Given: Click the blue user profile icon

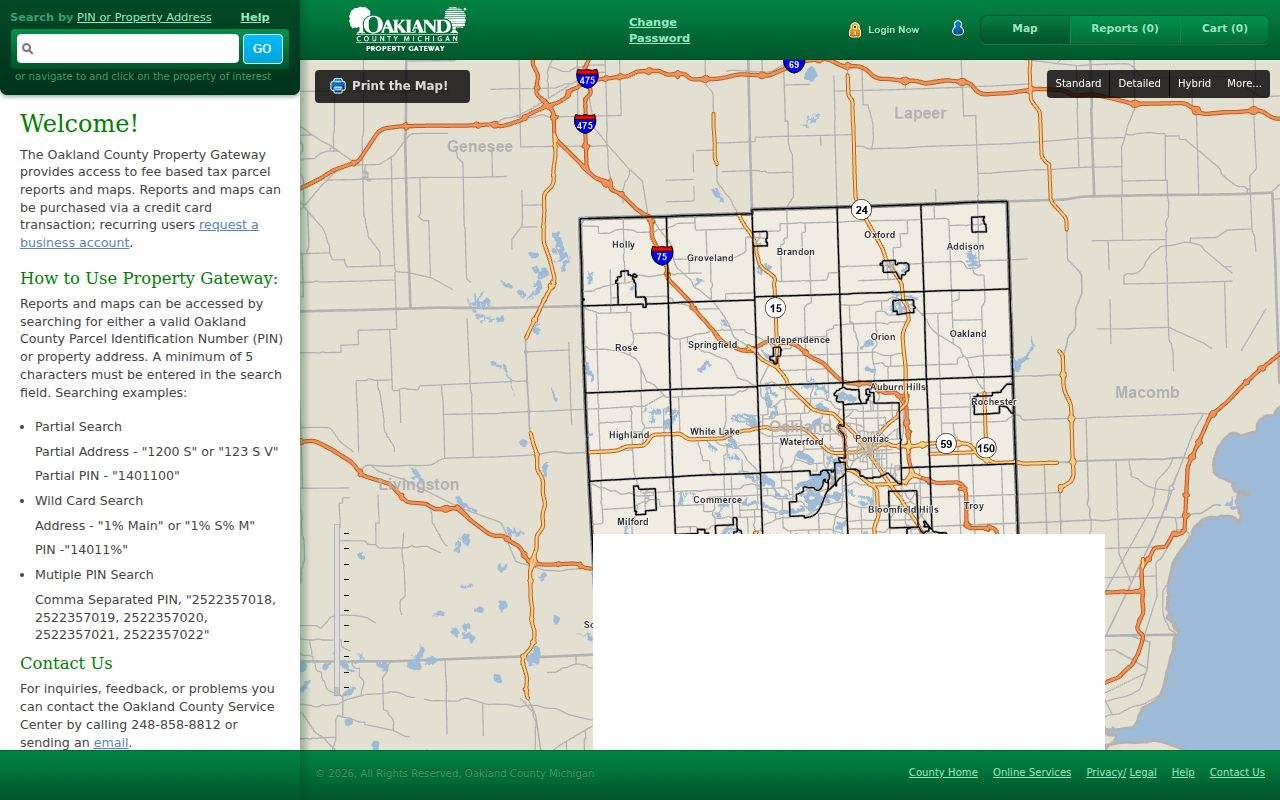Looking at the screenshot, I should 958,28.
